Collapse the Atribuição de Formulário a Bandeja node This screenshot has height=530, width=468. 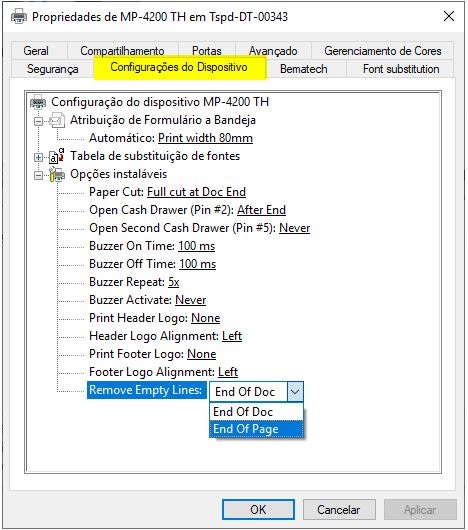pos(39,121)
